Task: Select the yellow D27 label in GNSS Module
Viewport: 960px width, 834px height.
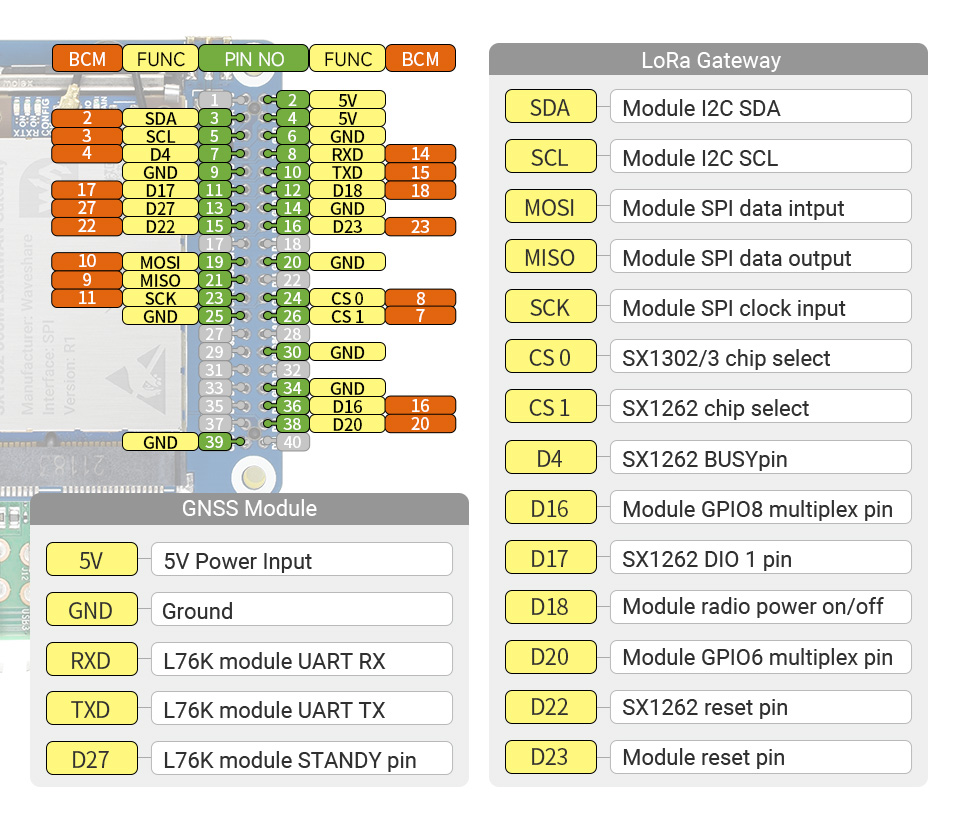Action: coord(91,759)
